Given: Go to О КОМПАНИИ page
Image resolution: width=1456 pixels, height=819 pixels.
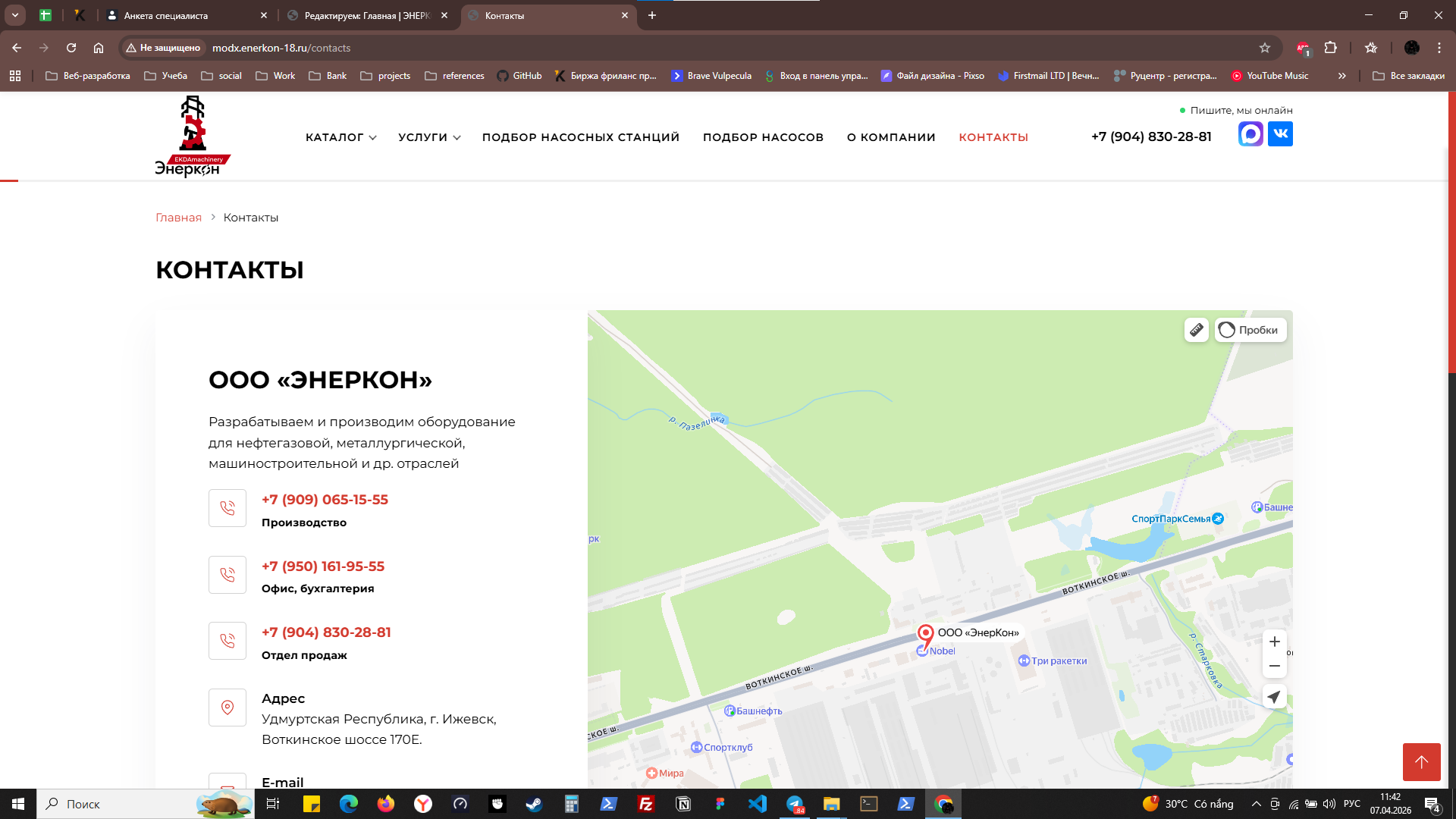Looking at the screenshot, I should 891,137.
